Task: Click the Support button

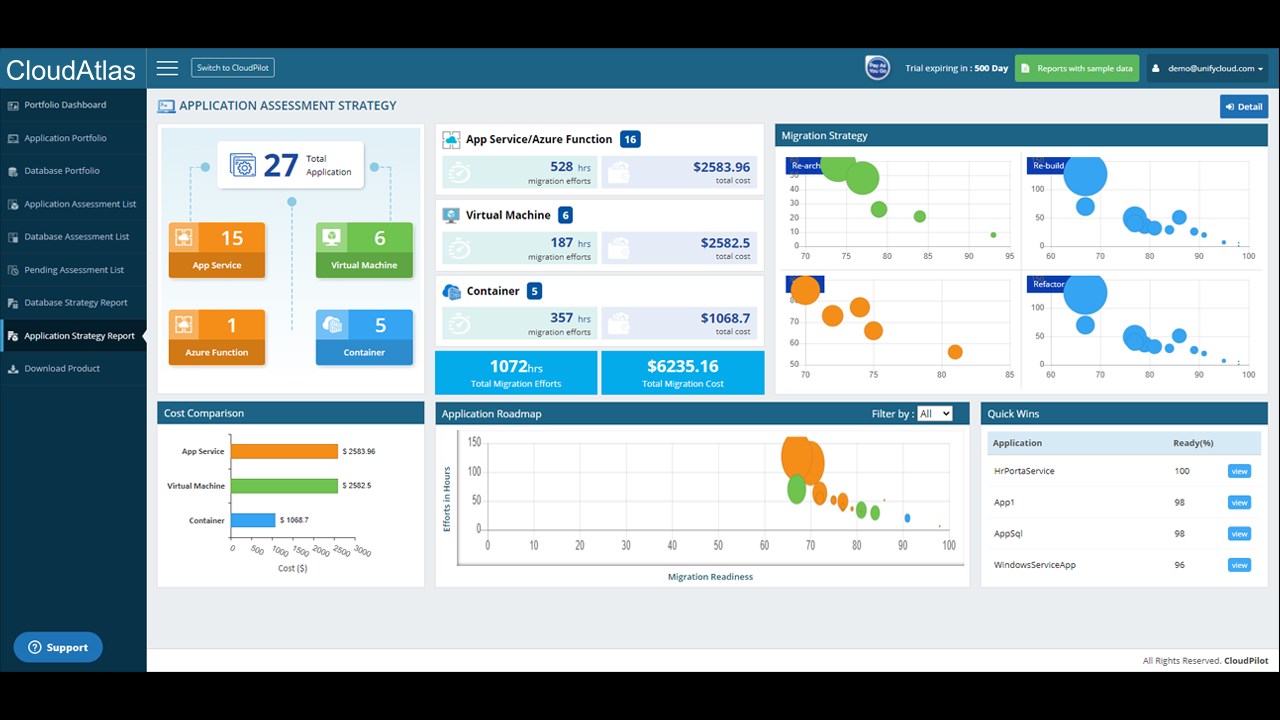Action: (58, 647)
